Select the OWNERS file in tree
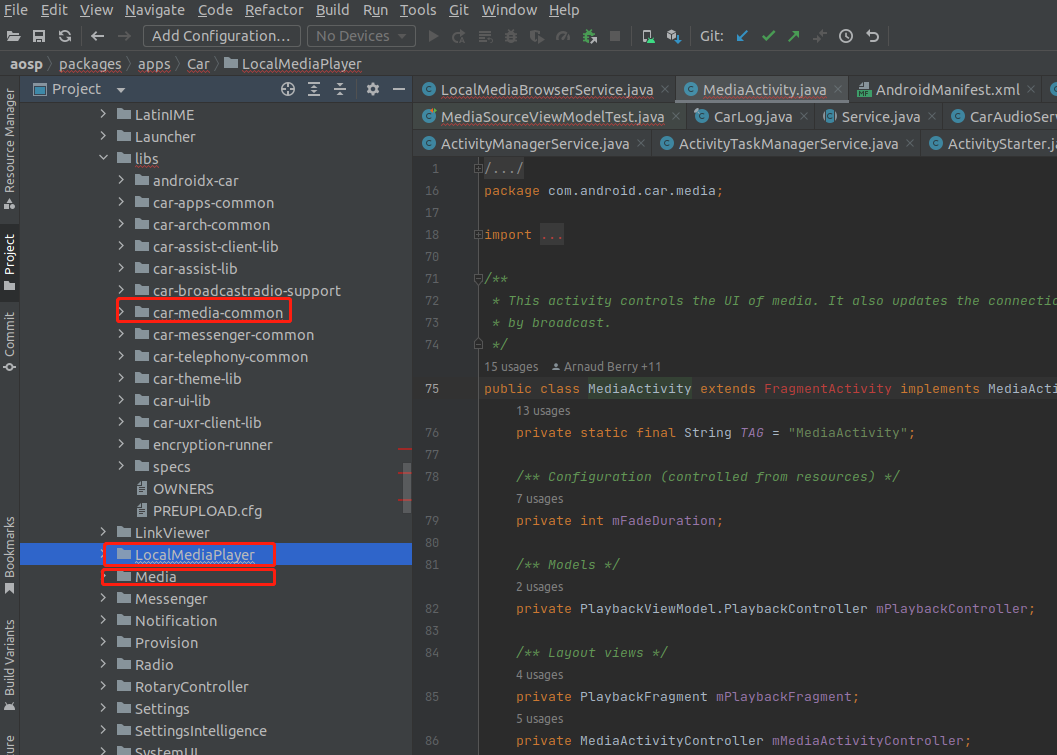The height and width of the screenshot is (755, 1057). click(x=183, y=489)
